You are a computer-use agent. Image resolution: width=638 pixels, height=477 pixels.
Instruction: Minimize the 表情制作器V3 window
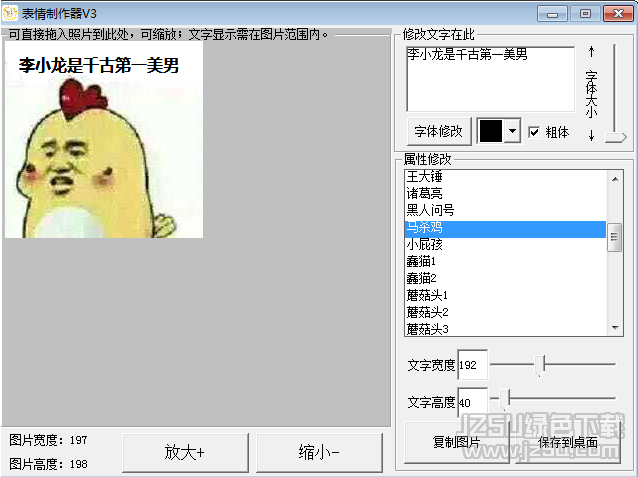[x=552, y=14]
